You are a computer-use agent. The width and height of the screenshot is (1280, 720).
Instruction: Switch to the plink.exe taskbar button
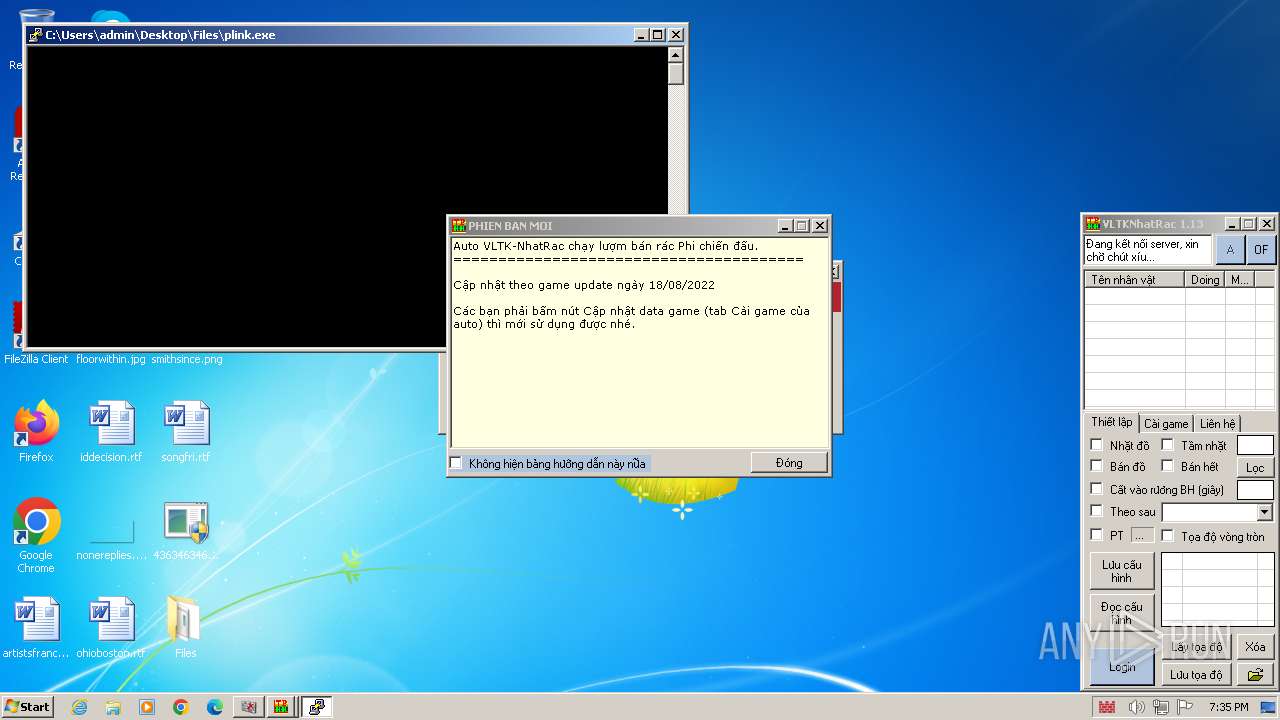316,707
